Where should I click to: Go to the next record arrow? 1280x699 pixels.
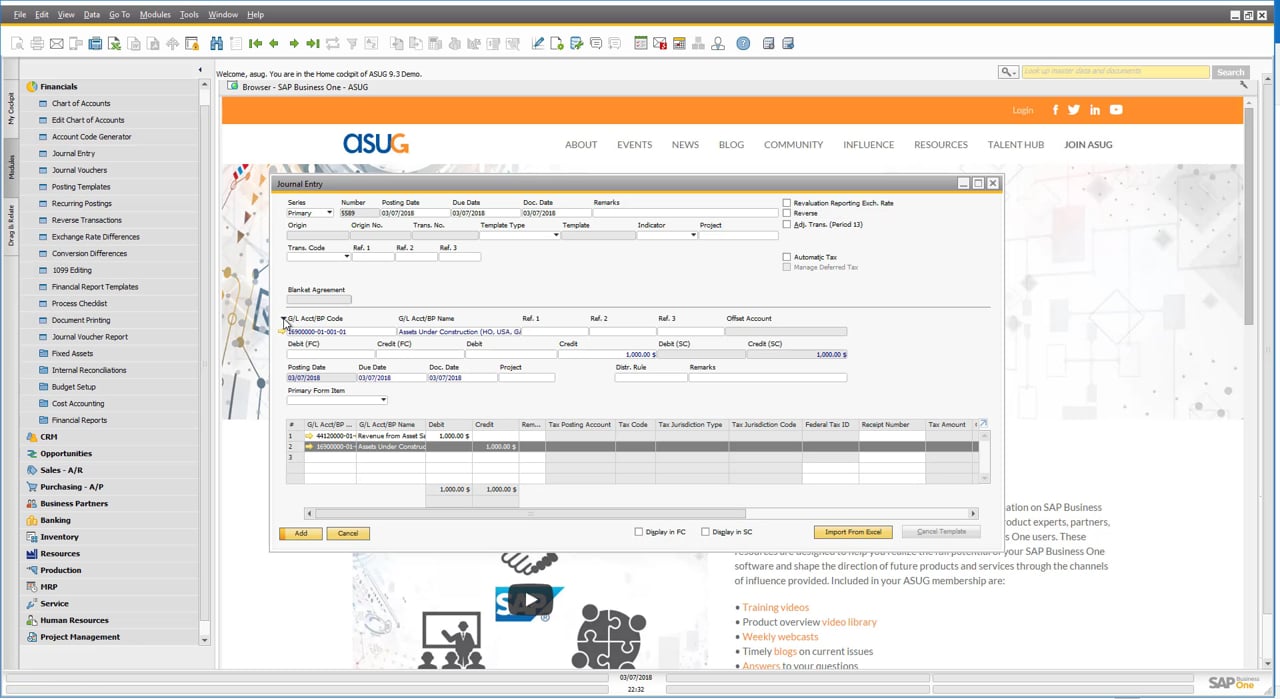click(x=294, y=43)
